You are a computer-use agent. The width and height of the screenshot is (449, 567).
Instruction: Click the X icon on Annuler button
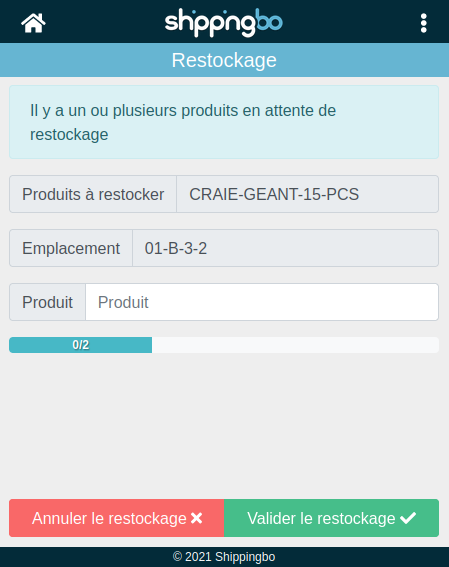197,518
